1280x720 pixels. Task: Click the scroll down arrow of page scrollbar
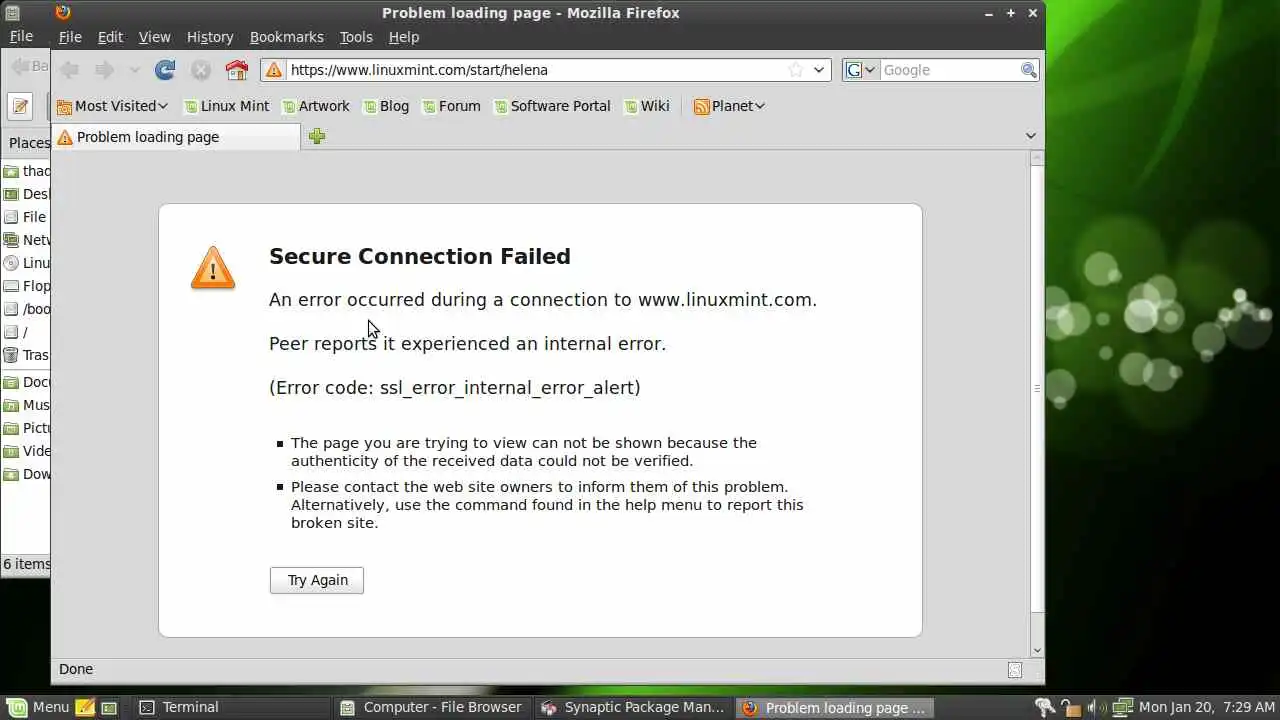(1037, 650)
